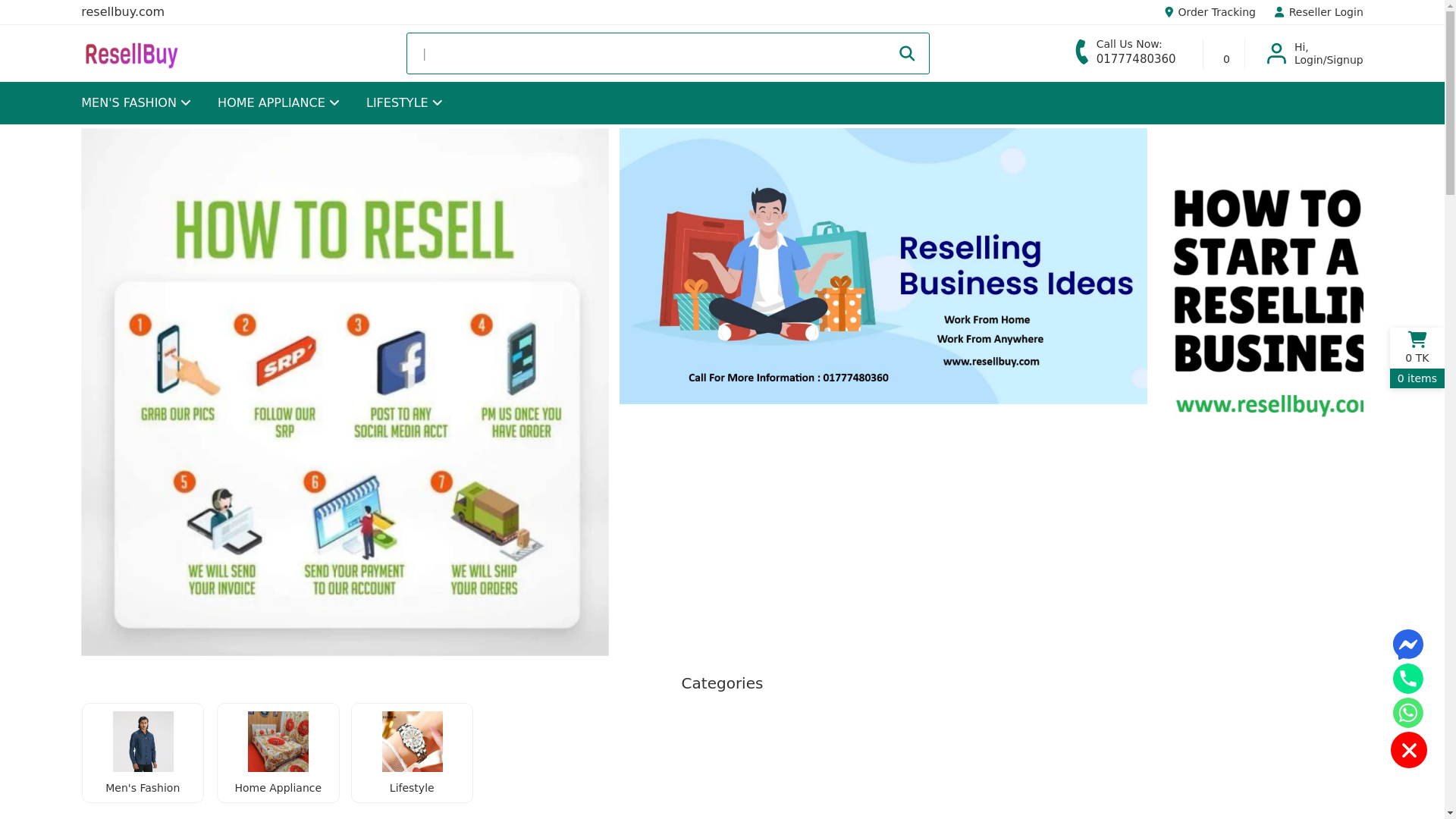This screenshot has height=819, width=1456.
Task: Expand the Lifestyle menu chevron
Action: [x=438, y=103]
